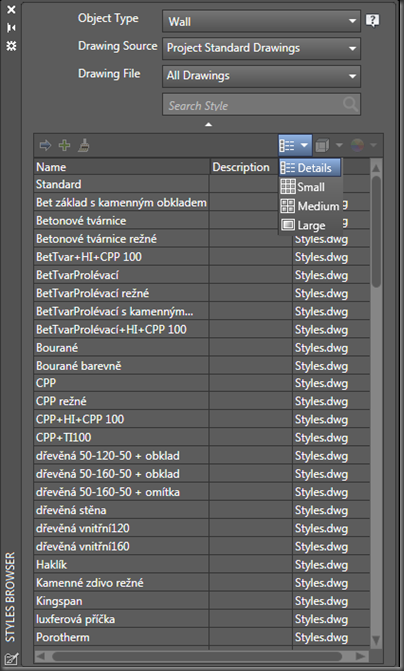
Task: Click the search magnifier icon
Action: coord(350,104)
